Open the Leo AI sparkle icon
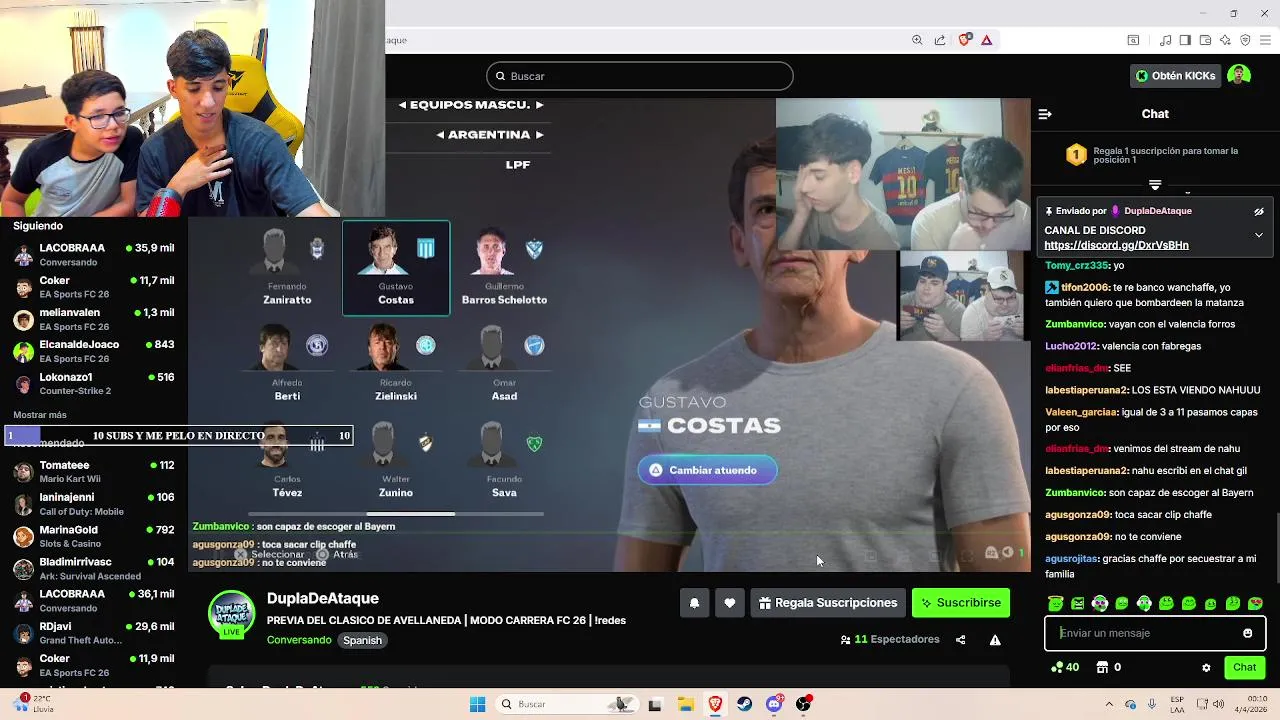Image resolution: width=1280 pixels, height=720 pixels. pyautogui.click(x=1225, y=40)
